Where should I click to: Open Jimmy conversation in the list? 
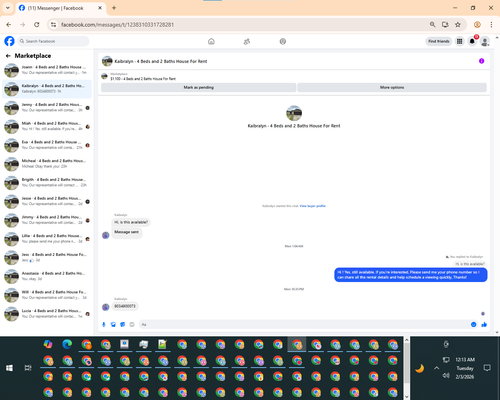tap(47, 220)
